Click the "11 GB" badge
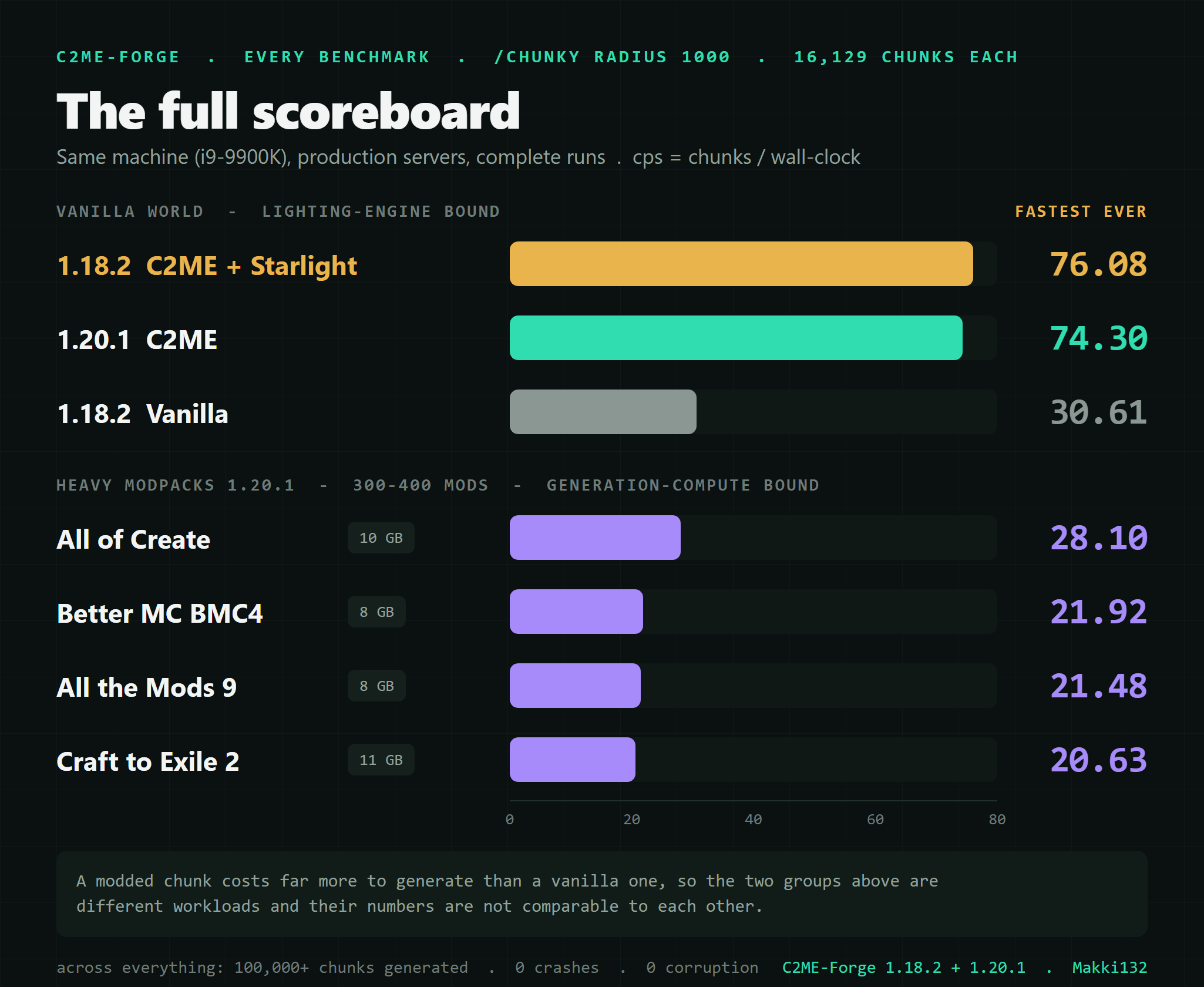 (381, 760)
